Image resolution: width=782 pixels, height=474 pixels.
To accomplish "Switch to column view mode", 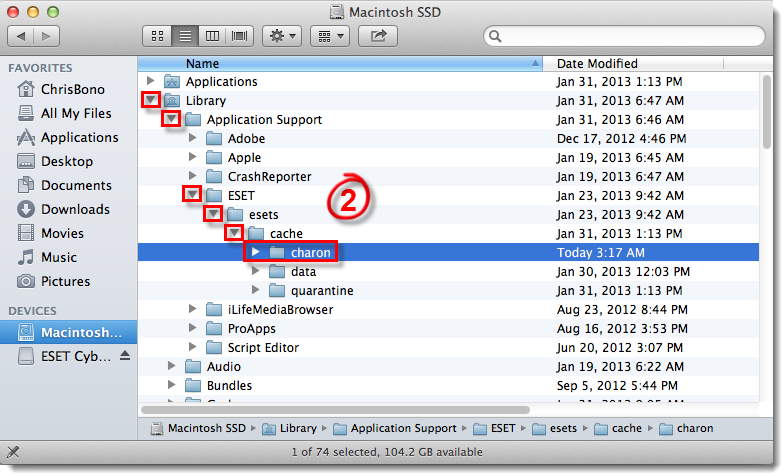I will (212, 36).
